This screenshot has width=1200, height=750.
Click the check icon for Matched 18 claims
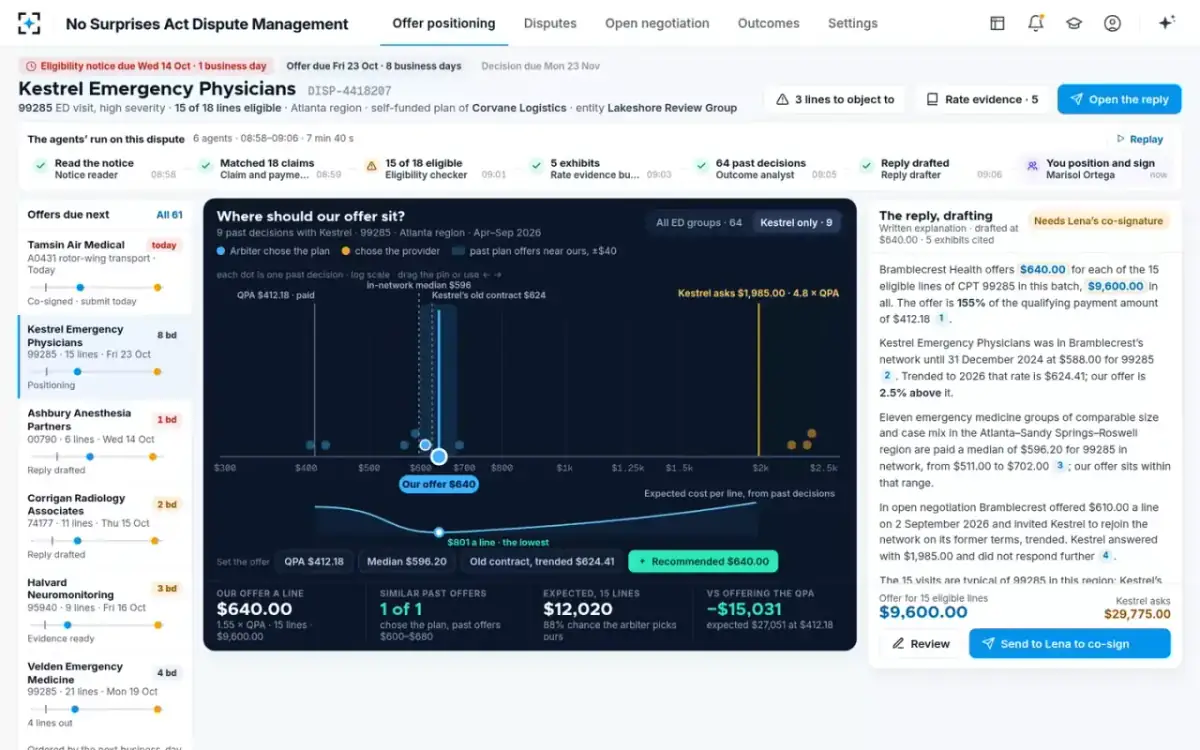click(205, 168)
